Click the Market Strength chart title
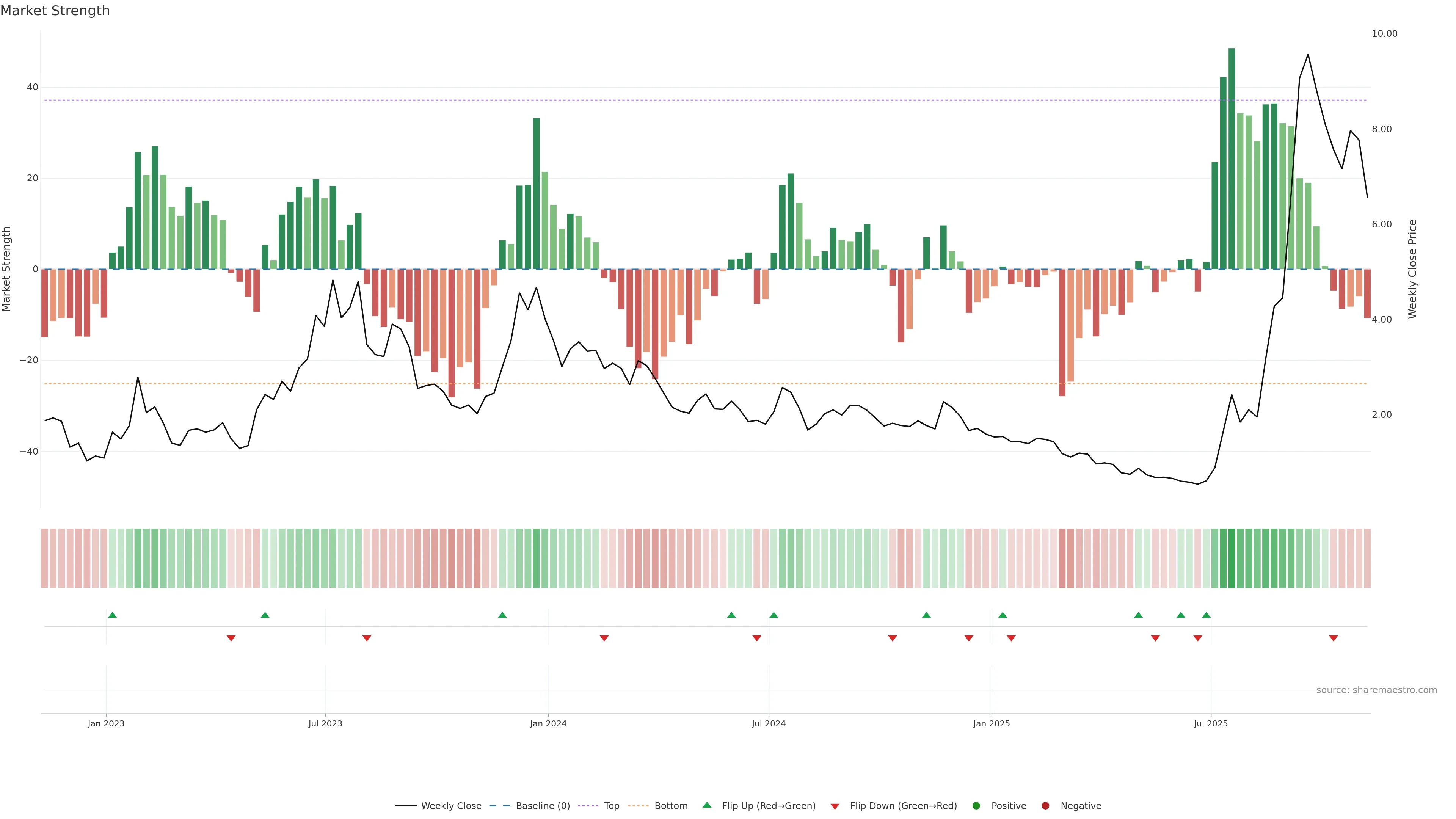 55,11
